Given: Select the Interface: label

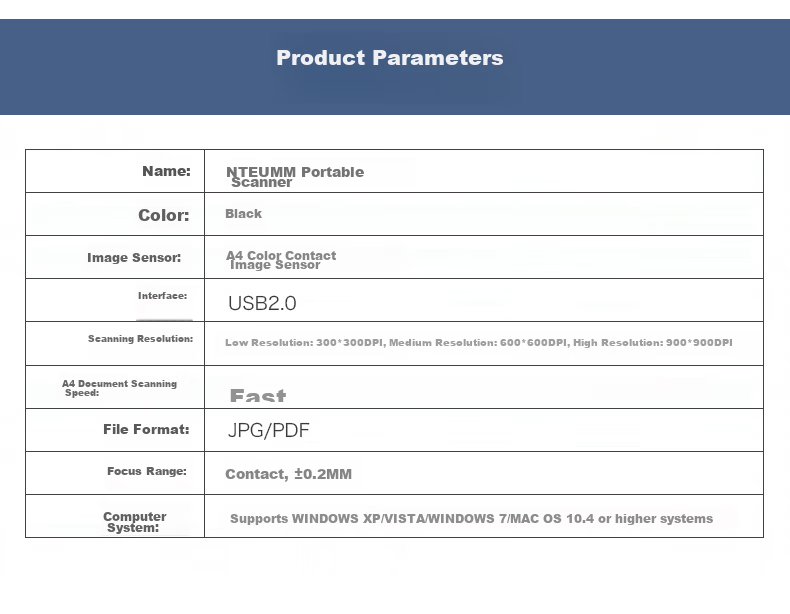Looking at the screenshot, I should [x=162, y=296].
